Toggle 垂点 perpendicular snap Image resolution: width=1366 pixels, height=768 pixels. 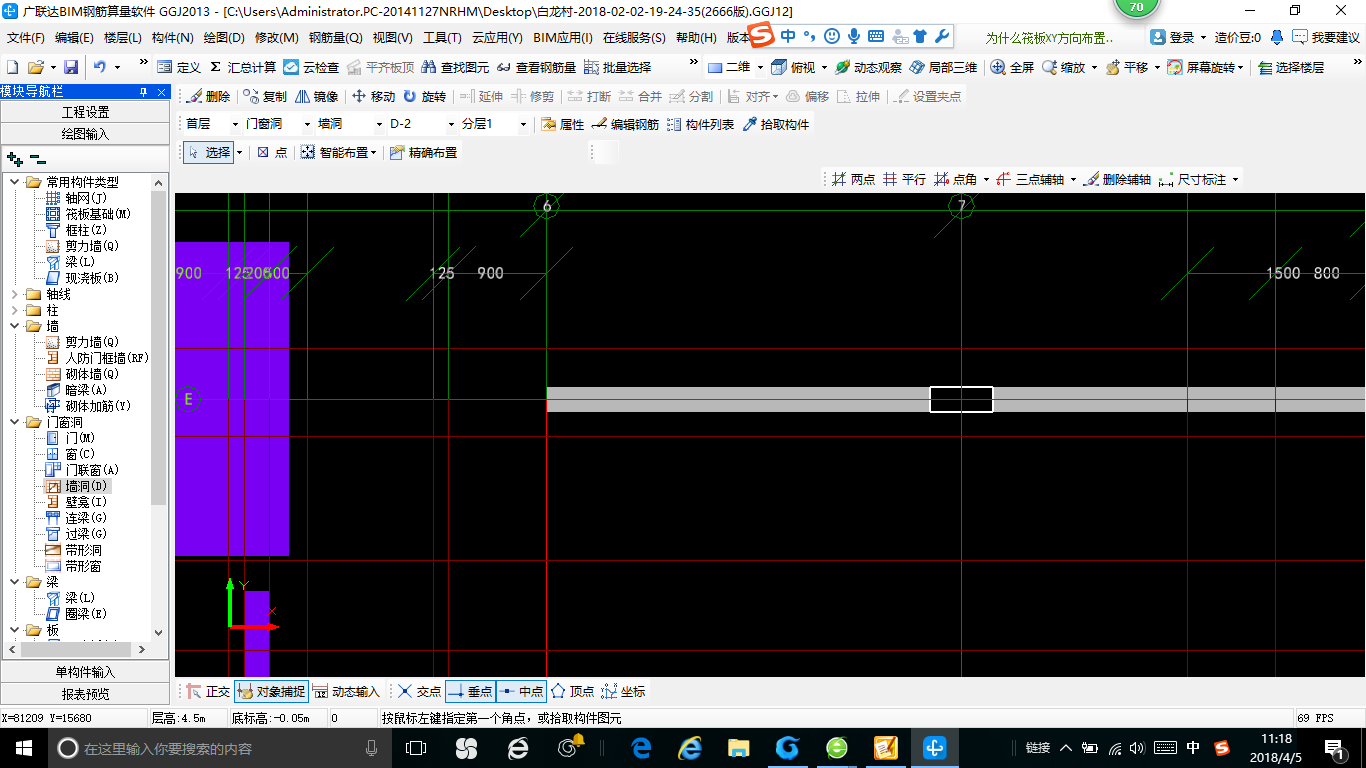click(x=470, y=691)
